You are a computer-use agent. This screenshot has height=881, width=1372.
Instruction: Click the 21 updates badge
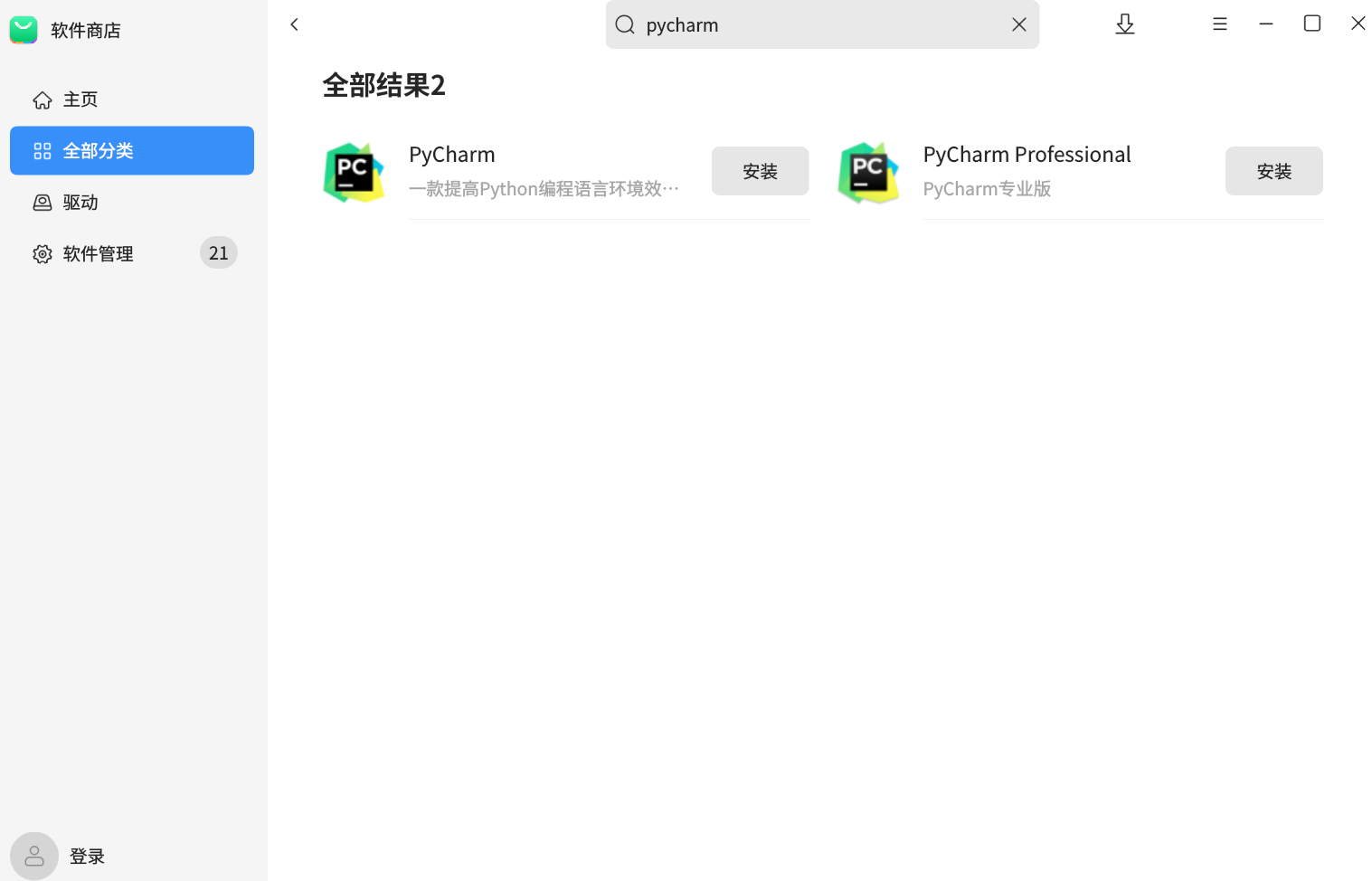pyautogui.click(x=219, y=253)
